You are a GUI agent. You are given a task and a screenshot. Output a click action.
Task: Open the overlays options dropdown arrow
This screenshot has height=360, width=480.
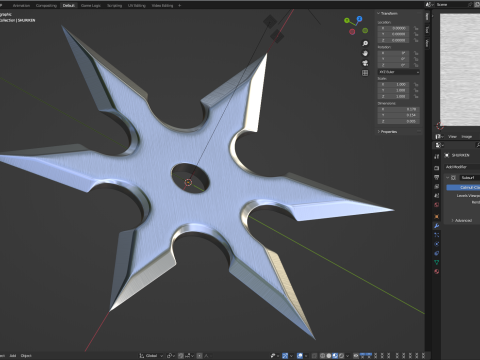click(x=306, y=356)
